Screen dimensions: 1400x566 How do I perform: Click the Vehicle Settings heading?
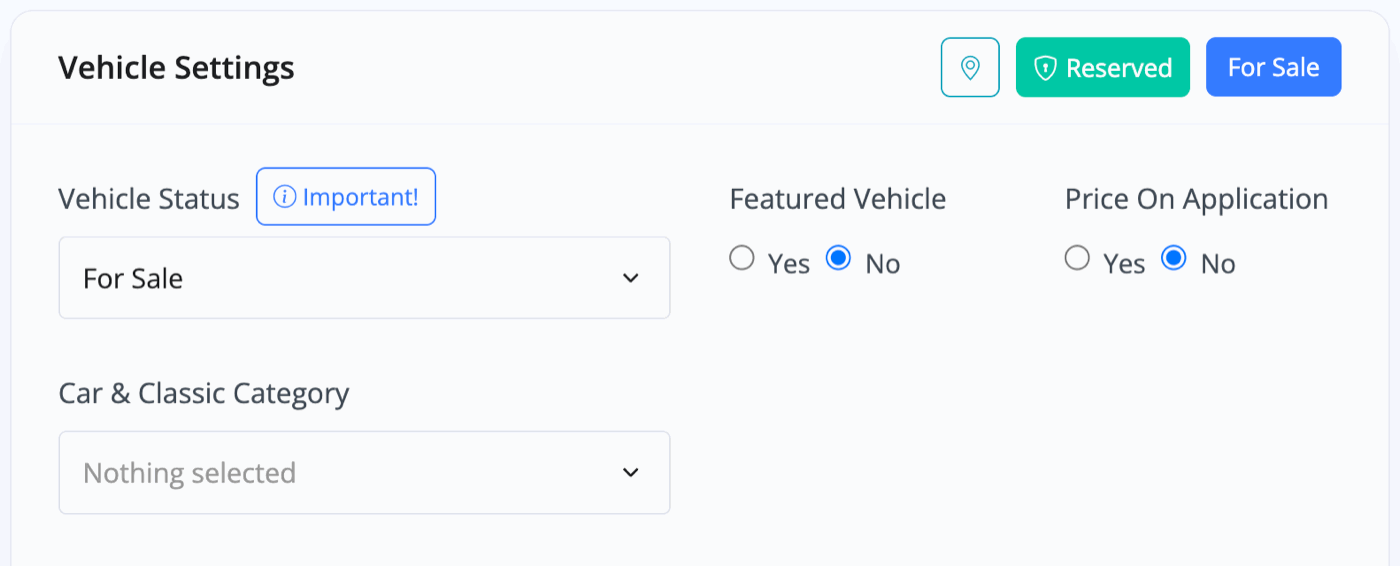point(176,68)
